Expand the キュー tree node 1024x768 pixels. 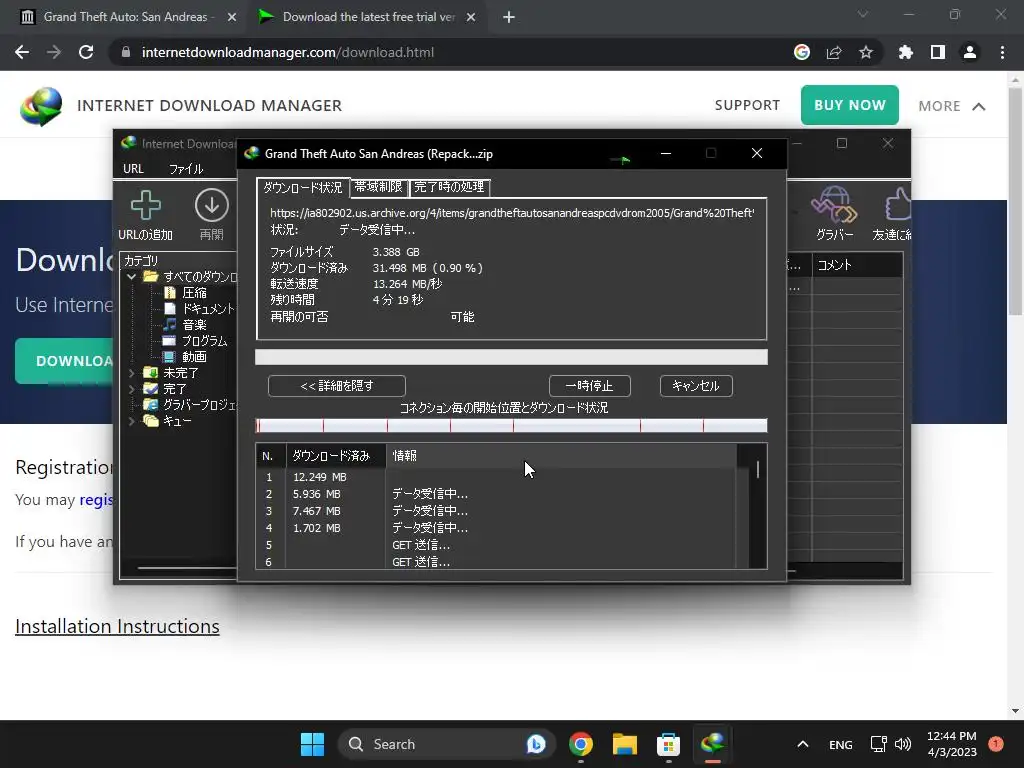pyautogui.click(x=131, y=421)
